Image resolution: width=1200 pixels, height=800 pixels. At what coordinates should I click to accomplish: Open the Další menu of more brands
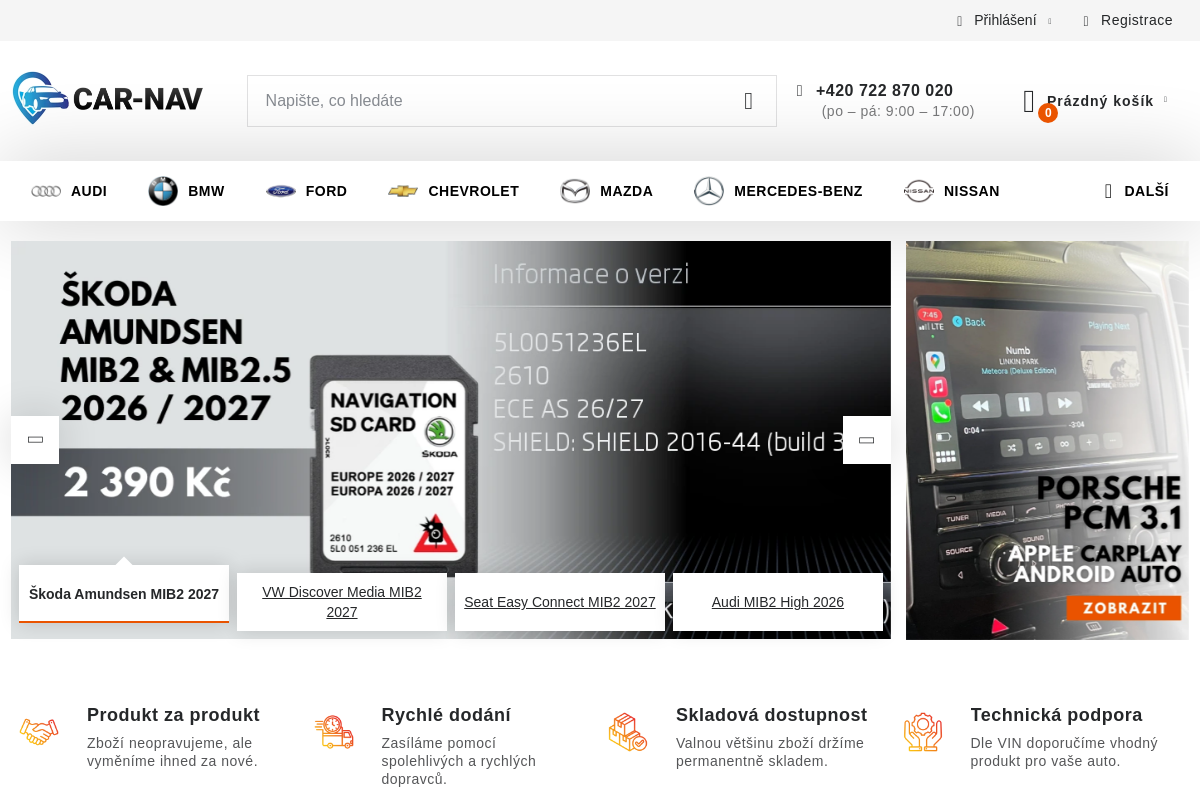pos(1137,191)
